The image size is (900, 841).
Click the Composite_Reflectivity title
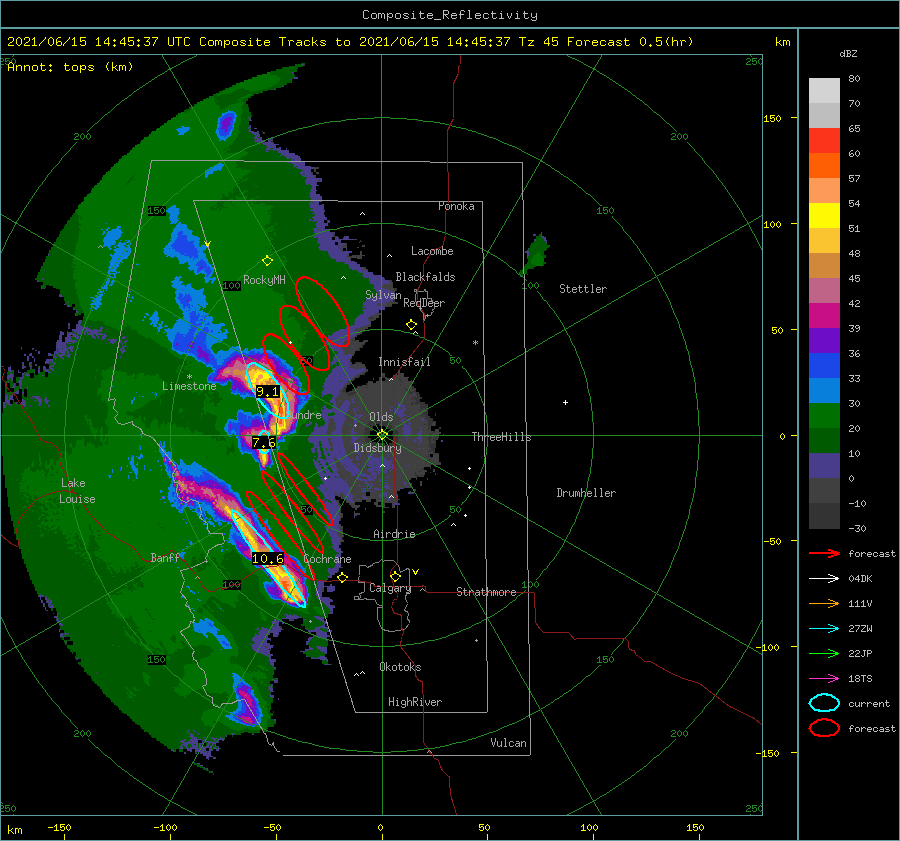[450, 15]
